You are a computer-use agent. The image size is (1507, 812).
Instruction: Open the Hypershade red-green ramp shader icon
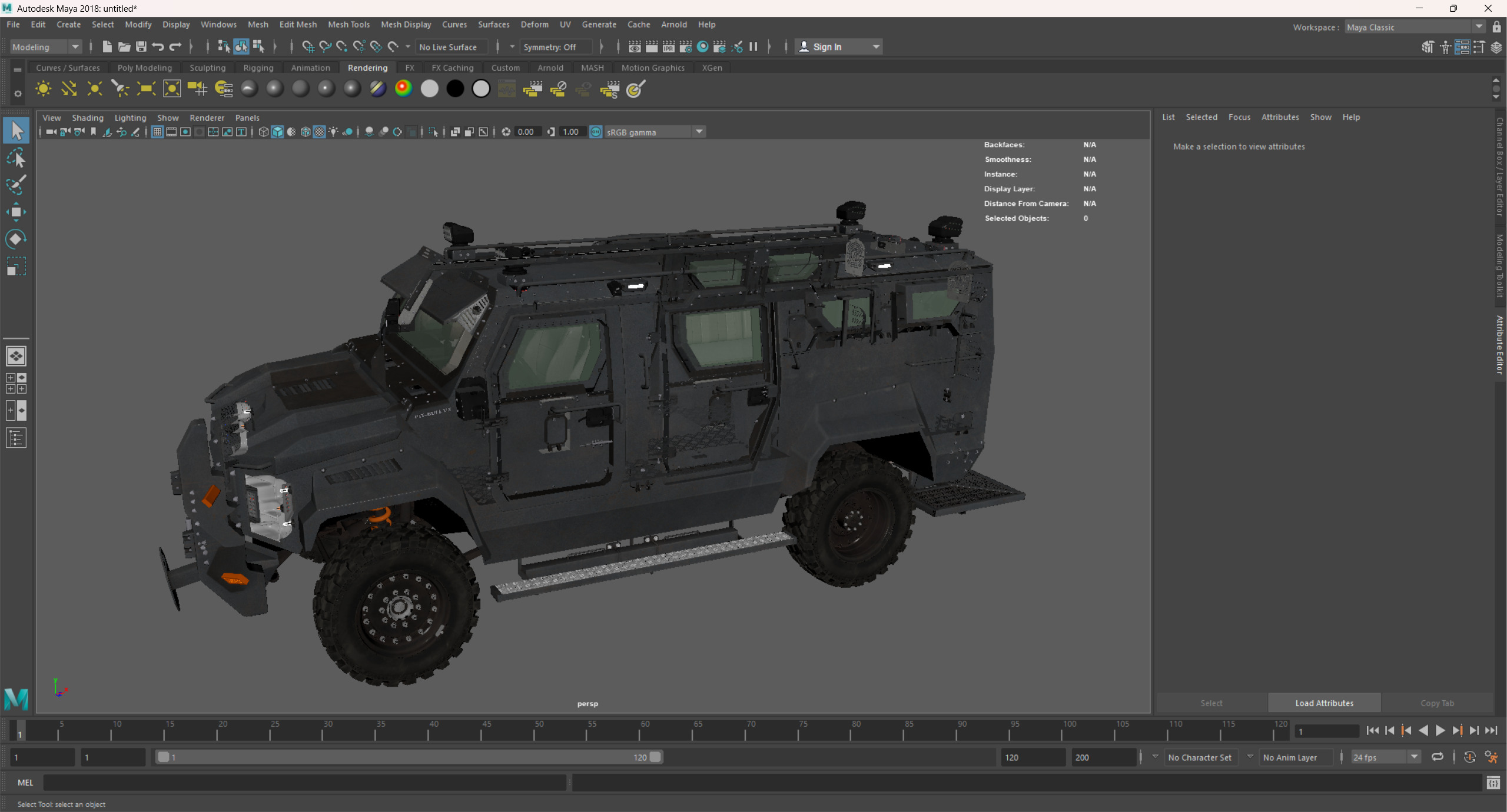[403, 89]
